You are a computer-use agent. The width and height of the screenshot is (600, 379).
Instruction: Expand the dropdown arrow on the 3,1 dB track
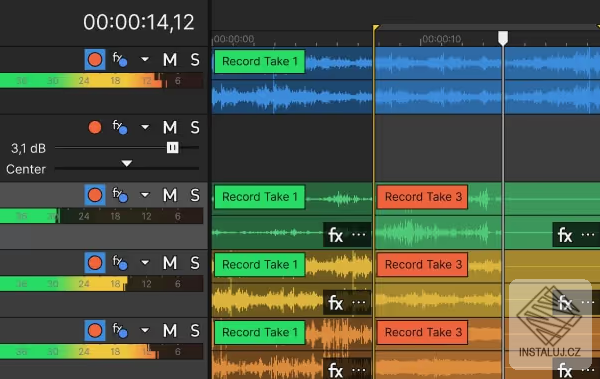coord(145,127)
